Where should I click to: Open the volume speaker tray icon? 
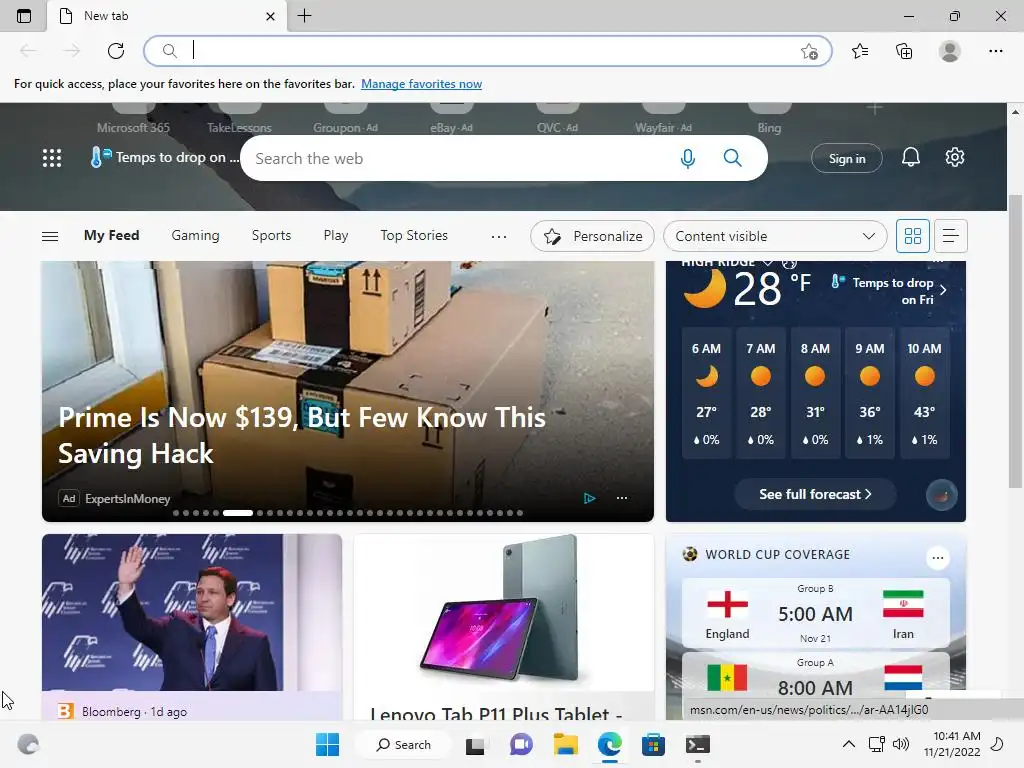pos(901,744)
